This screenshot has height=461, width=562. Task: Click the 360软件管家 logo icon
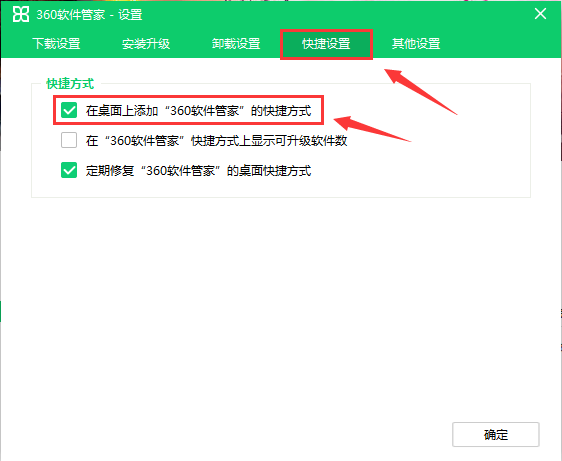(21, 14)
